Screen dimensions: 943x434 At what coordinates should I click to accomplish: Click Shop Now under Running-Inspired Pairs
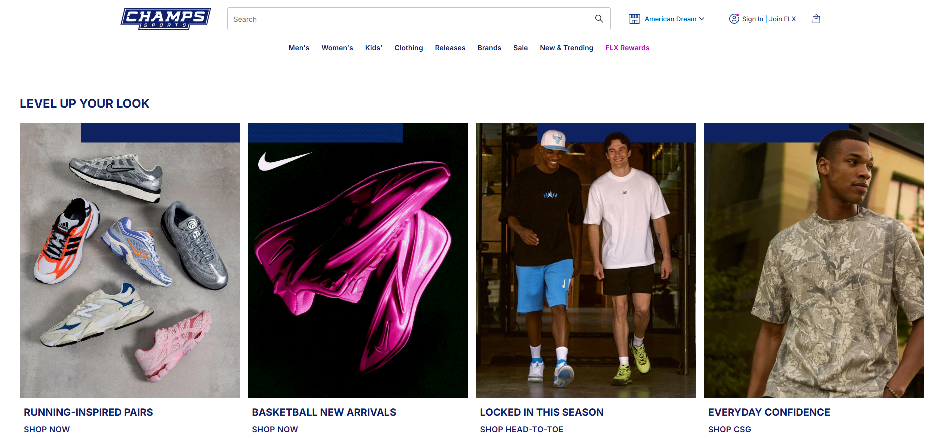coord(47,429)
